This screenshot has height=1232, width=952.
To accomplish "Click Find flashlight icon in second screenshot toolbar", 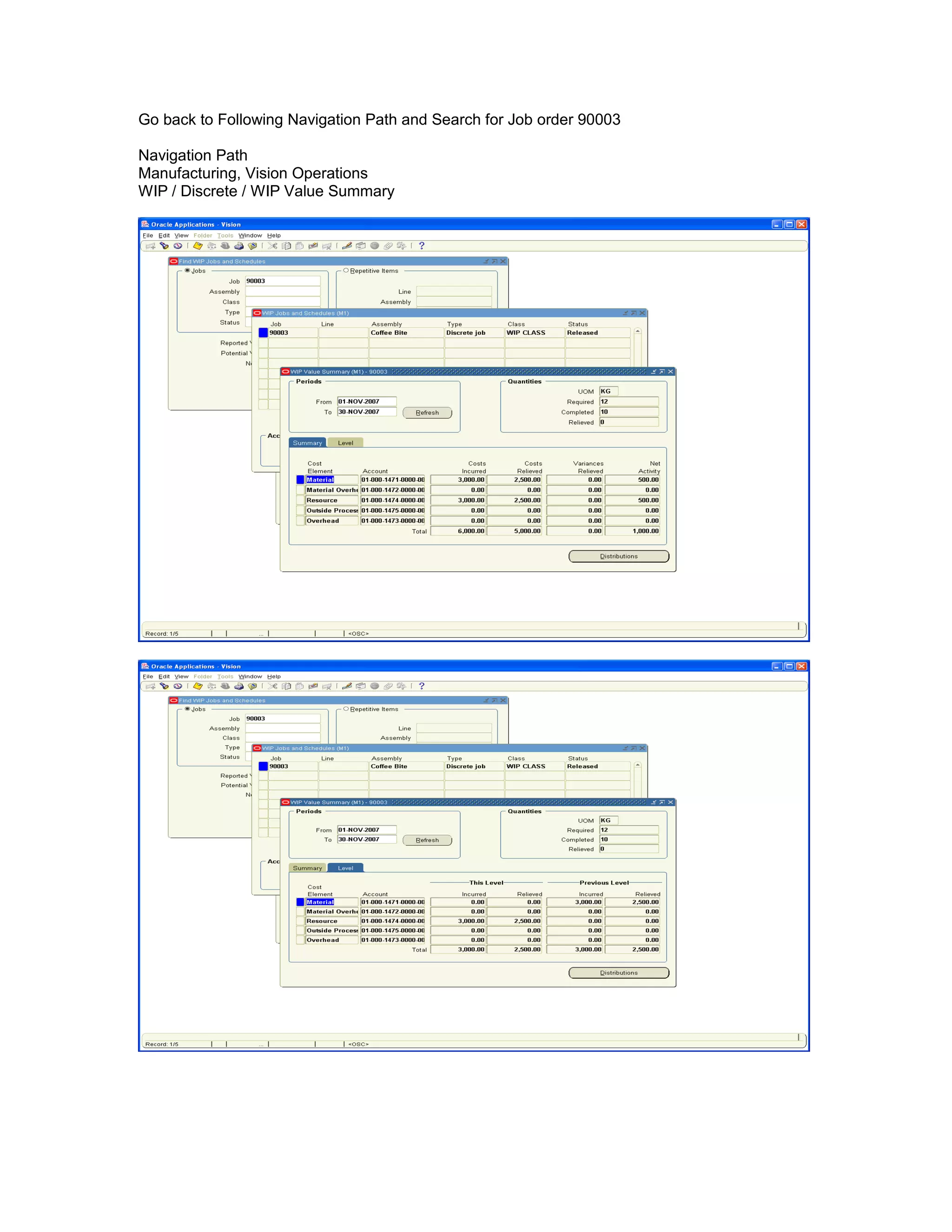I will tap(164, 687).
